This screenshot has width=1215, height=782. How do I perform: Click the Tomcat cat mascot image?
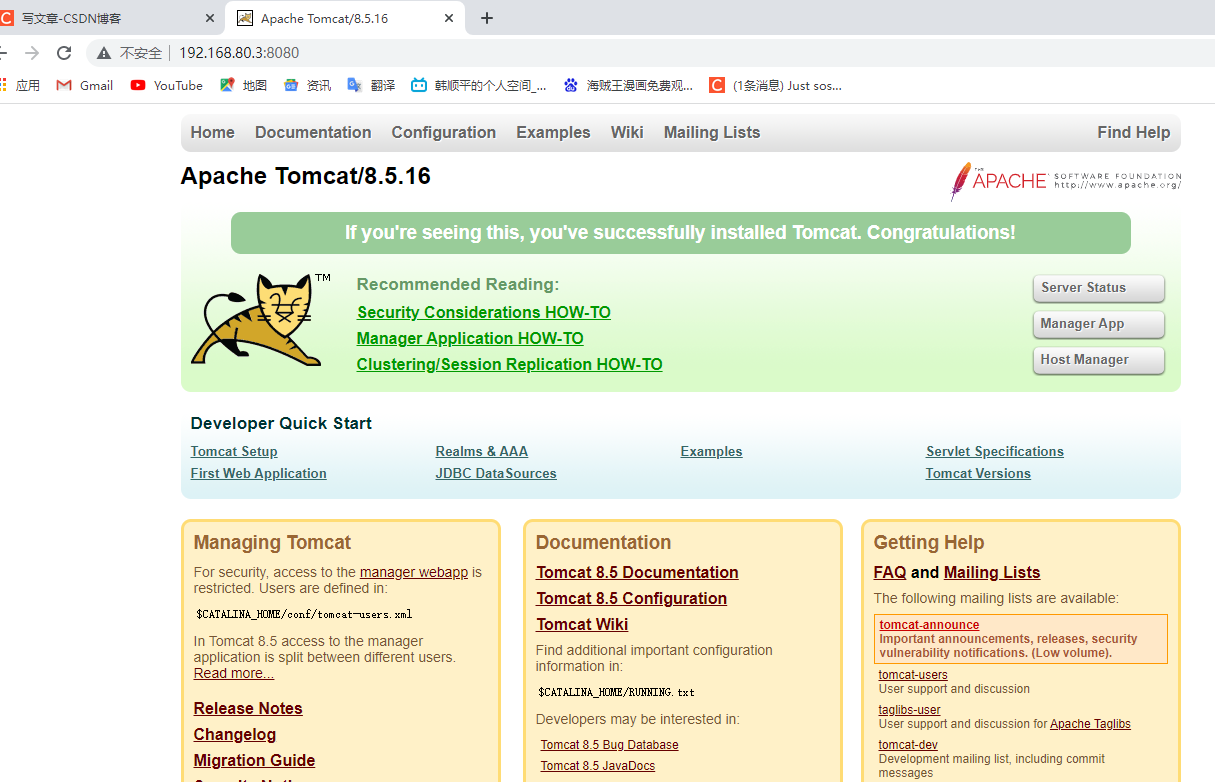pyautogui.click(x=260, y=320)
